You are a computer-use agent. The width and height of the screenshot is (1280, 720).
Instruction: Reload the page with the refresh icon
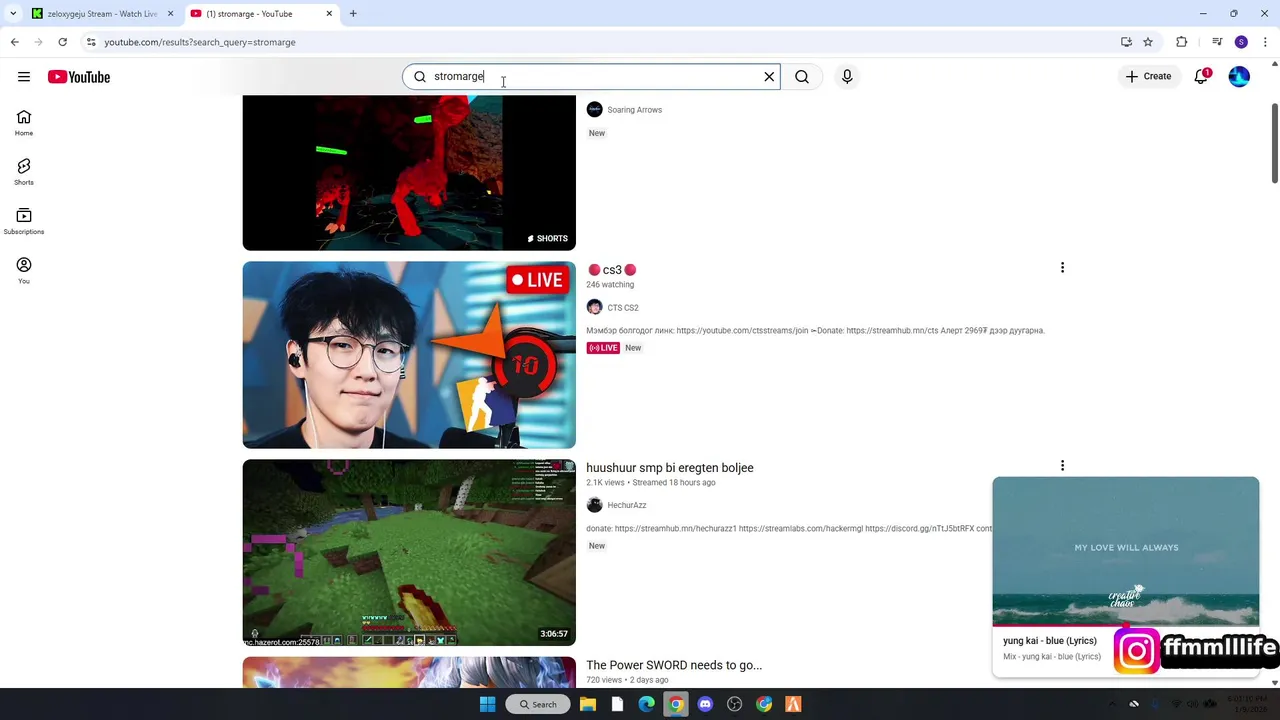coord(62,42)
